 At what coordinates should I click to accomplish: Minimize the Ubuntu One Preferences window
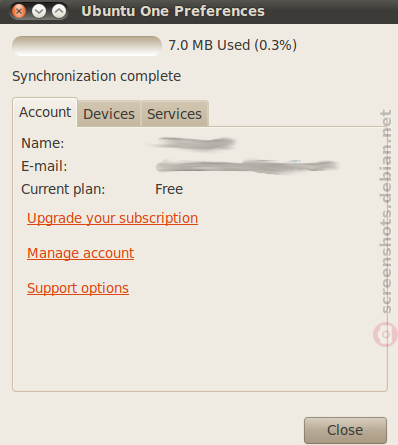(39, 11)
